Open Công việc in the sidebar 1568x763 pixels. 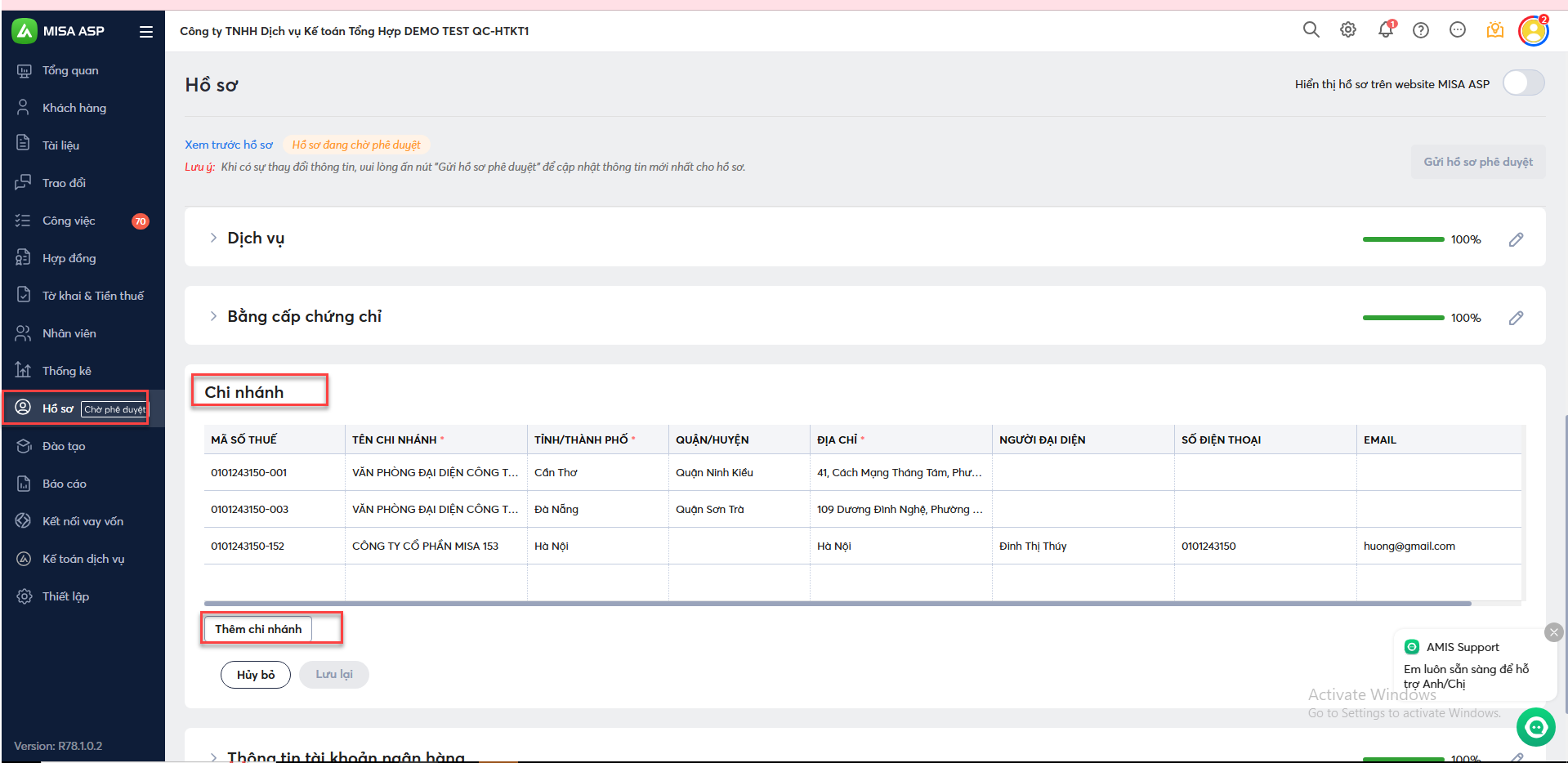point(69,221)
